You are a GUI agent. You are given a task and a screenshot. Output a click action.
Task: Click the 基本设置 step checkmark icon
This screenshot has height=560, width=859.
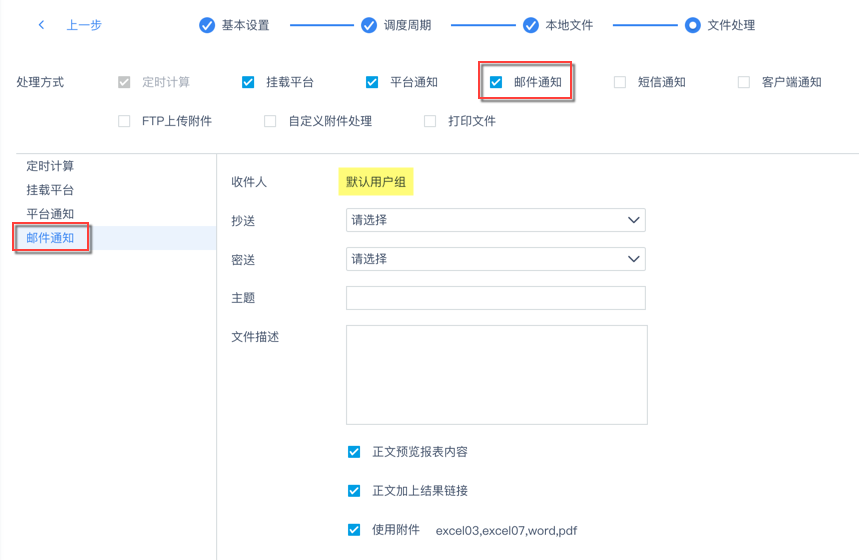click(x=207, y=25)
